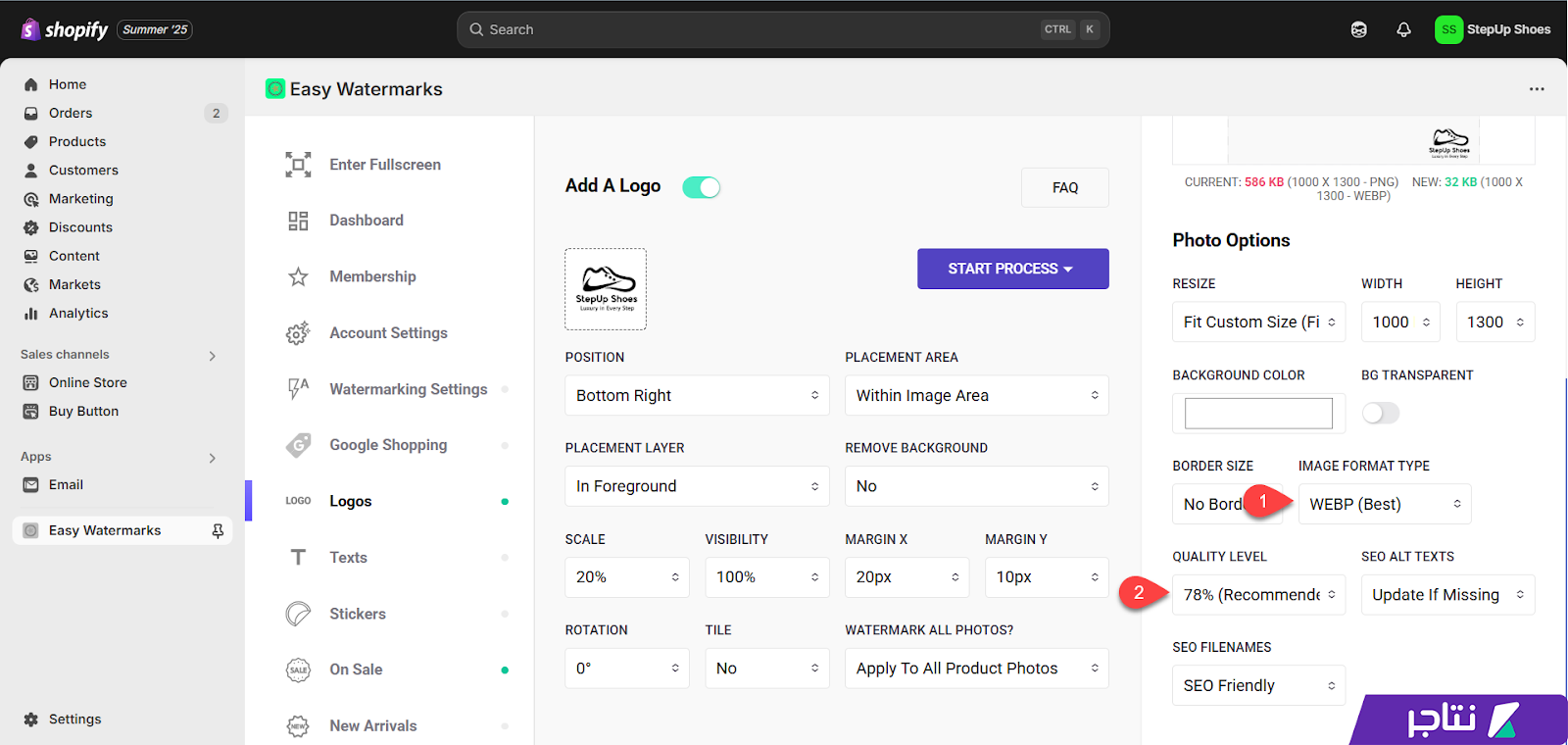Viewport: 1568px width, 745px height.
Task: Open the SEO Alt Texts dropdown
Action: (1448, 595)
